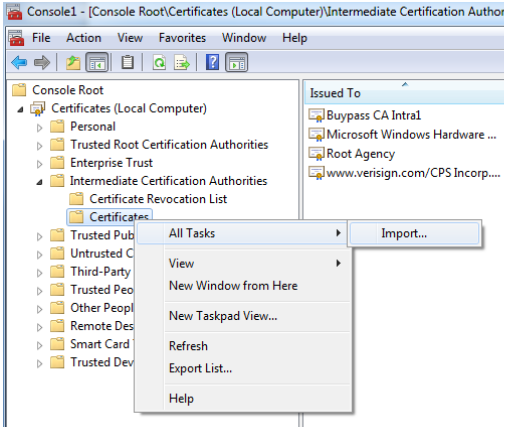Click the Personal folder icon
Viewport: 507px width, 433px height.
click(57, 126)
